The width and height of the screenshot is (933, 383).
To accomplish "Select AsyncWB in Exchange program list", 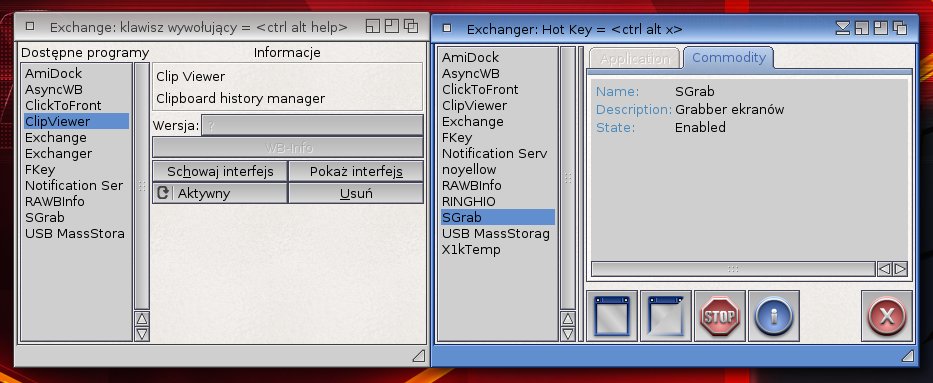I will pyautogui.click(x=76, y=89).
